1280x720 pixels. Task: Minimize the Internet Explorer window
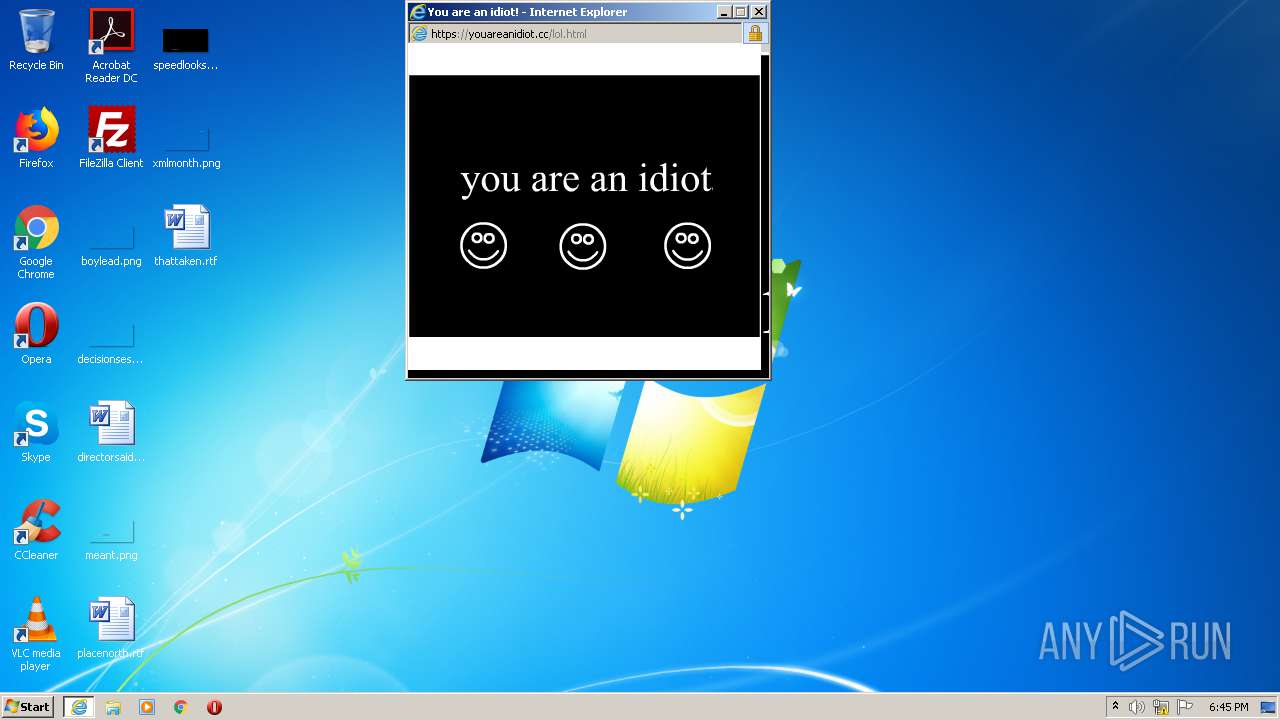pos(724,12)
